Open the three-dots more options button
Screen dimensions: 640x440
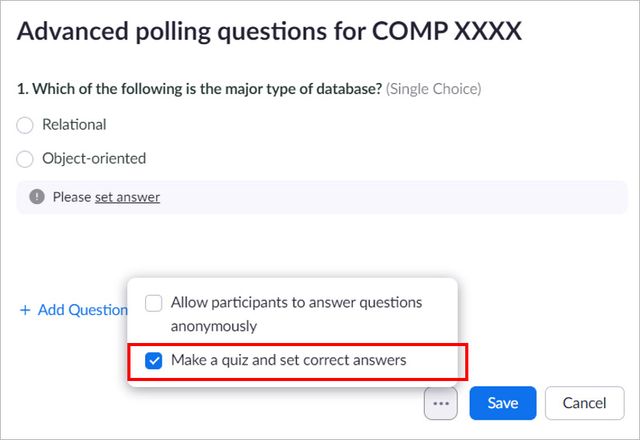tap(441, 403)
